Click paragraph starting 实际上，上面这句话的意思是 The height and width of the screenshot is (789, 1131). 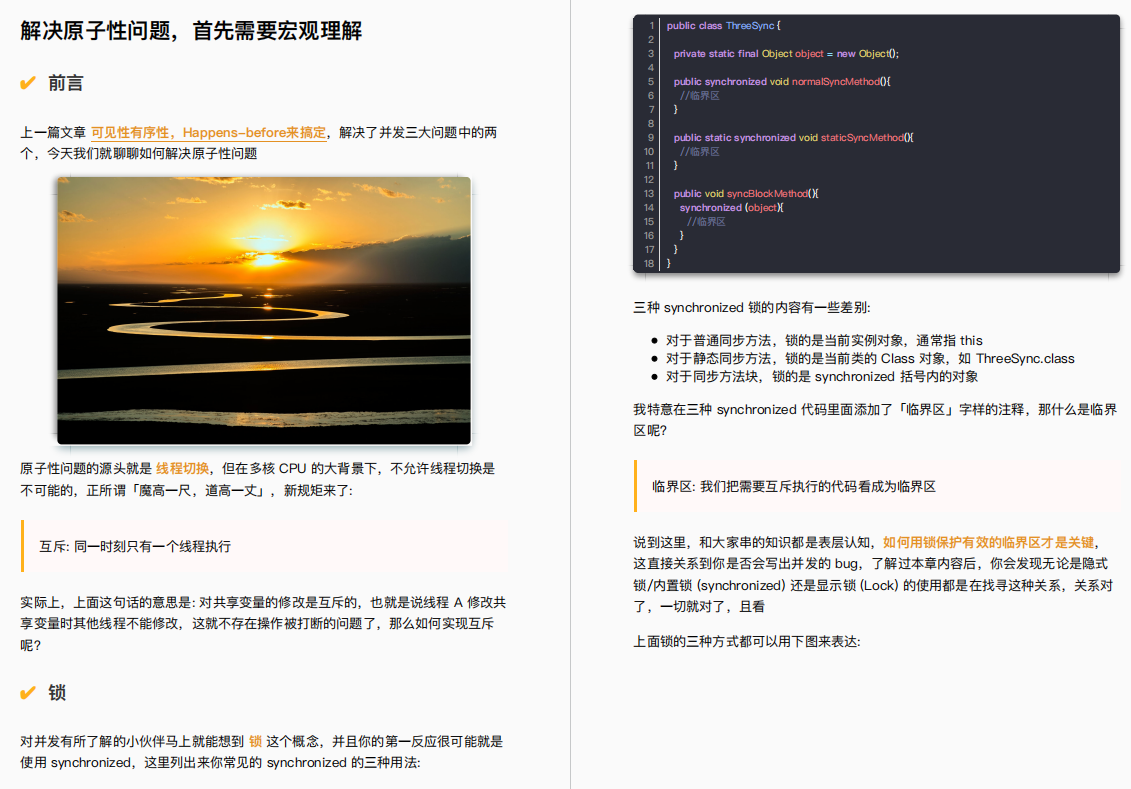coord(263,624)
